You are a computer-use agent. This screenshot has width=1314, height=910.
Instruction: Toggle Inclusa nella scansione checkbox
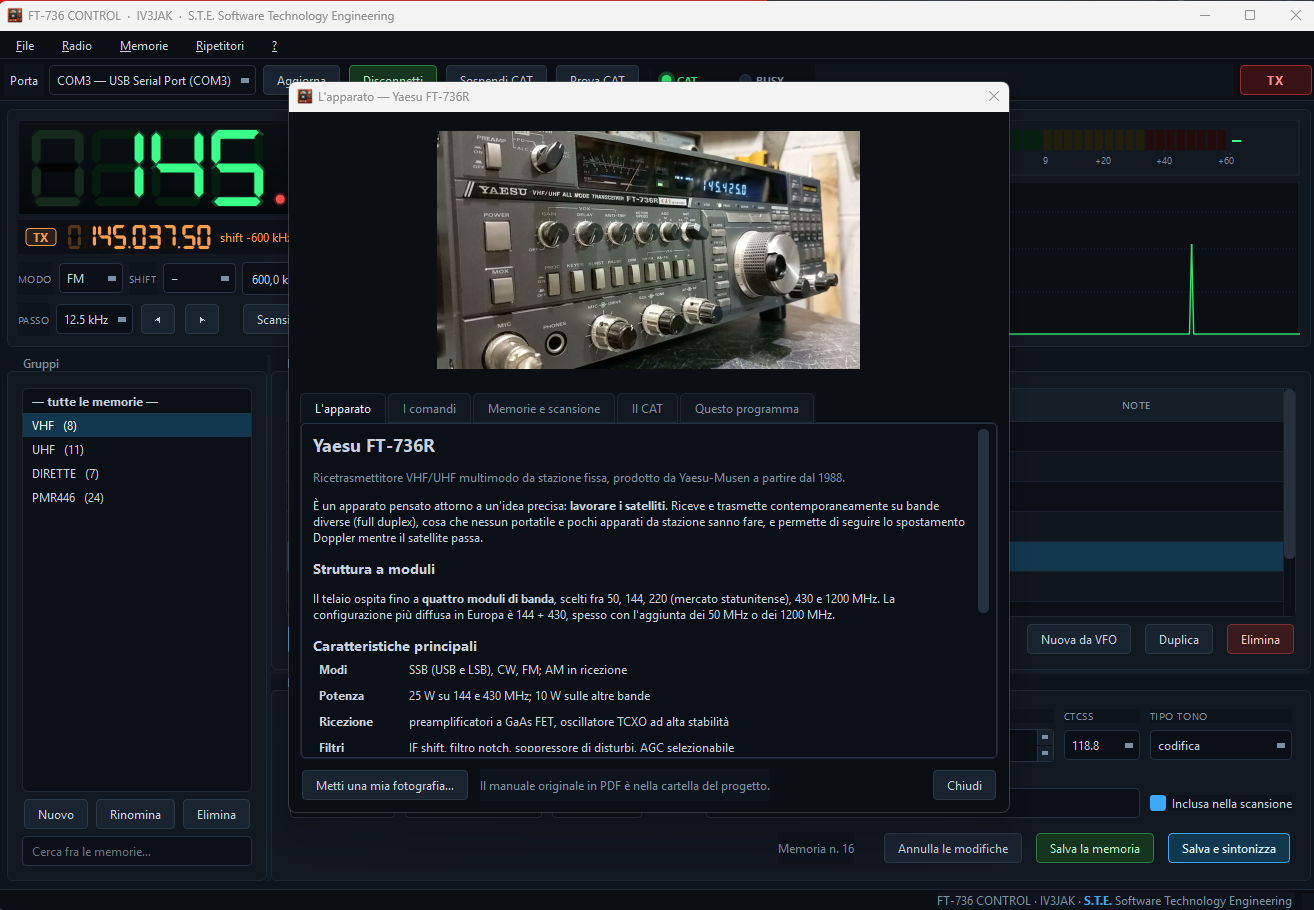click(x=1158, y=803)
